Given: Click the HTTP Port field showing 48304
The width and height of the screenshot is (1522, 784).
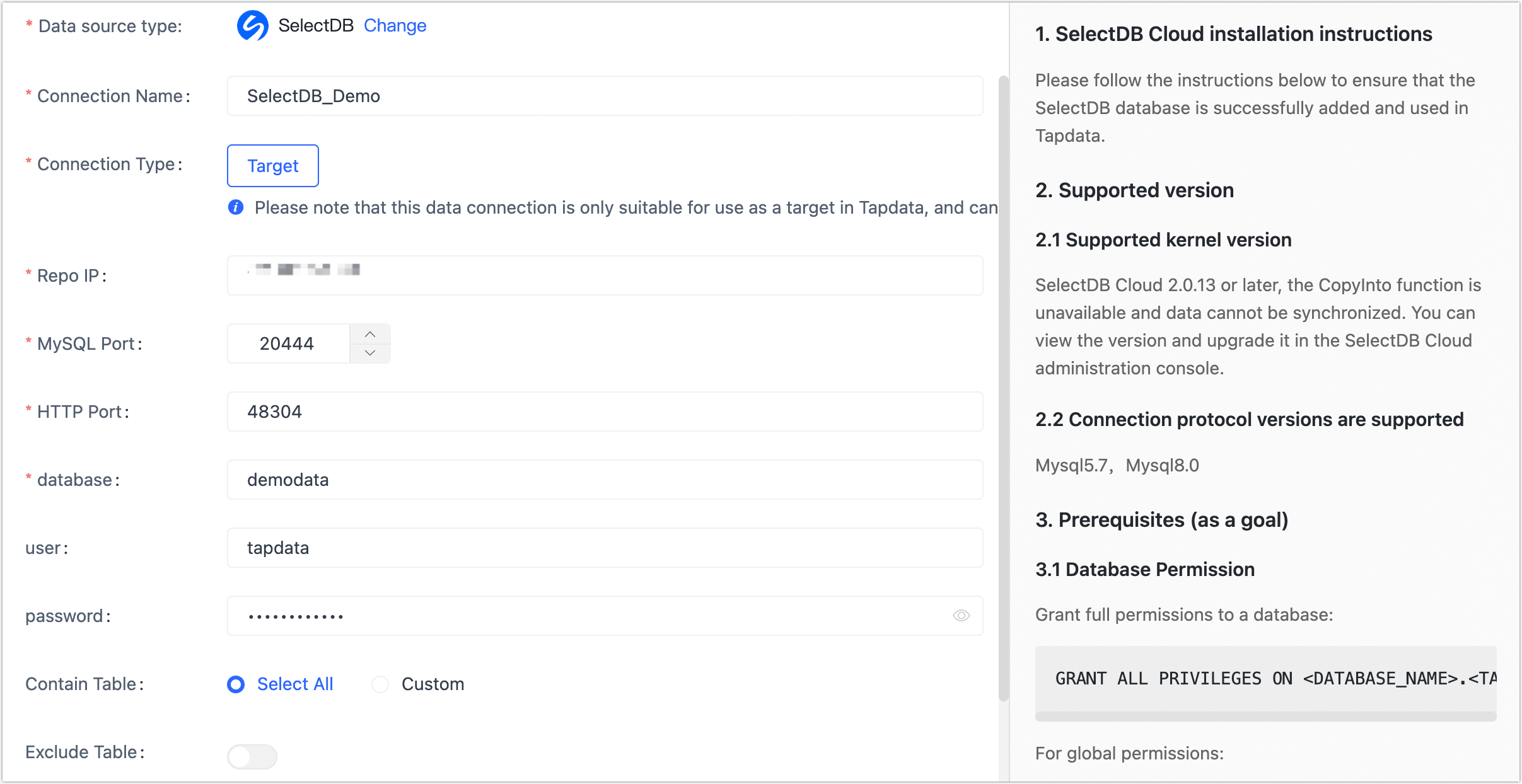Looking at the screenshot, I should pyautogui.click(x=604, y=411).
